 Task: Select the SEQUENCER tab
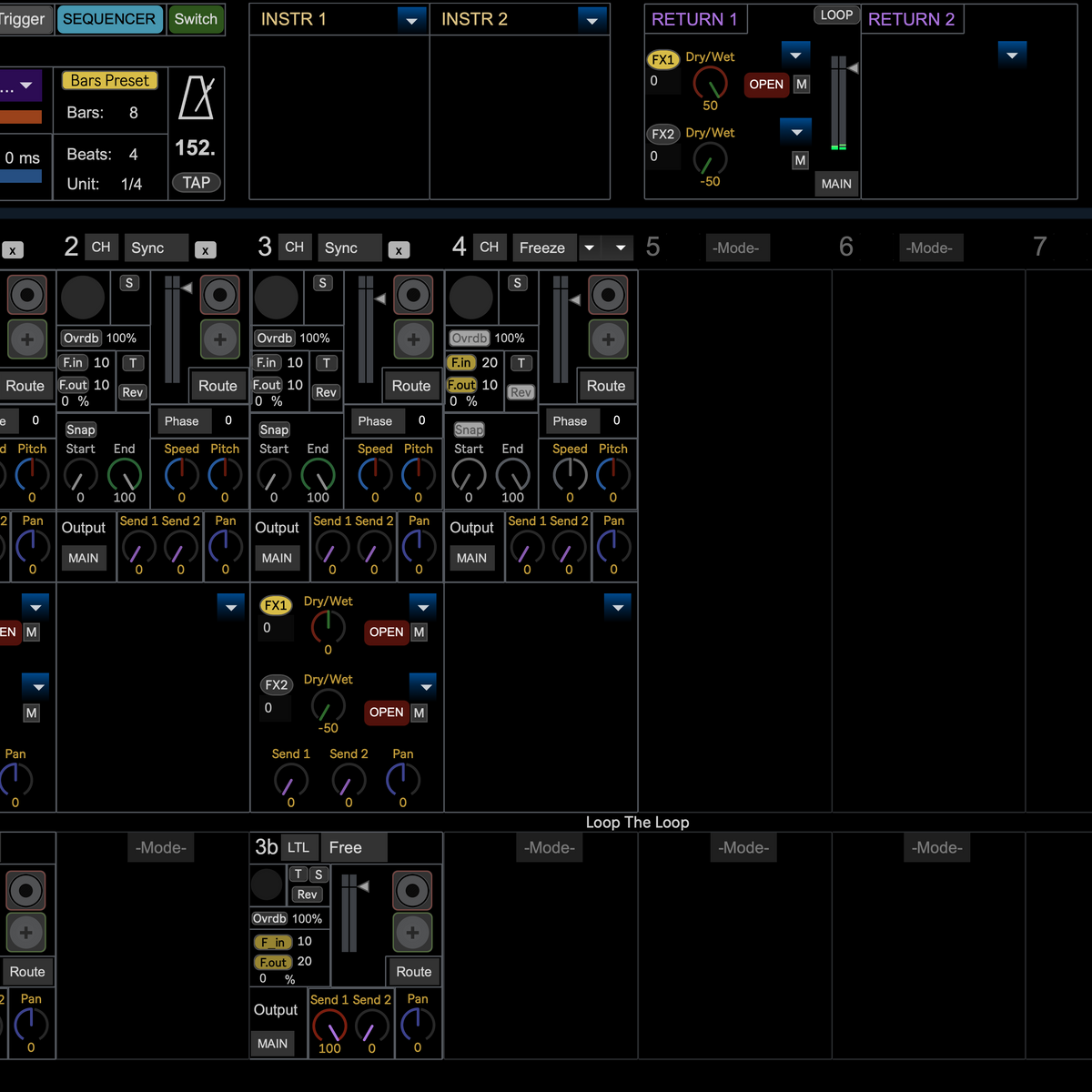[109, 19]
